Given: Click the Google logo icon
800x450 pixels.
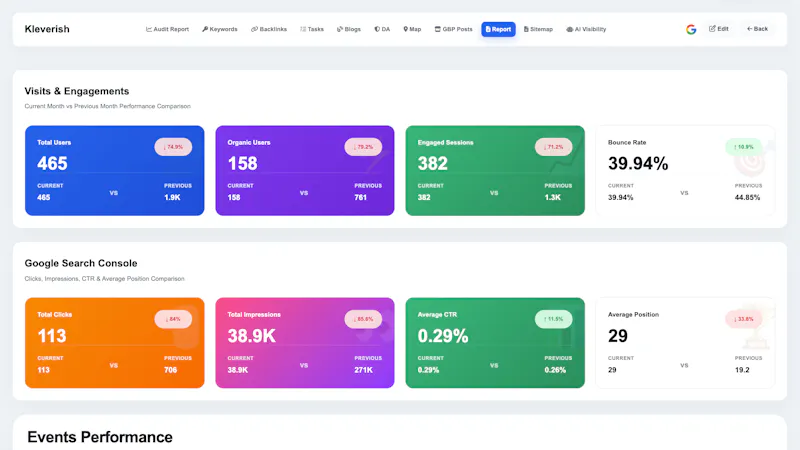Looking at the screenshot, I should click(x=691, y=30).
